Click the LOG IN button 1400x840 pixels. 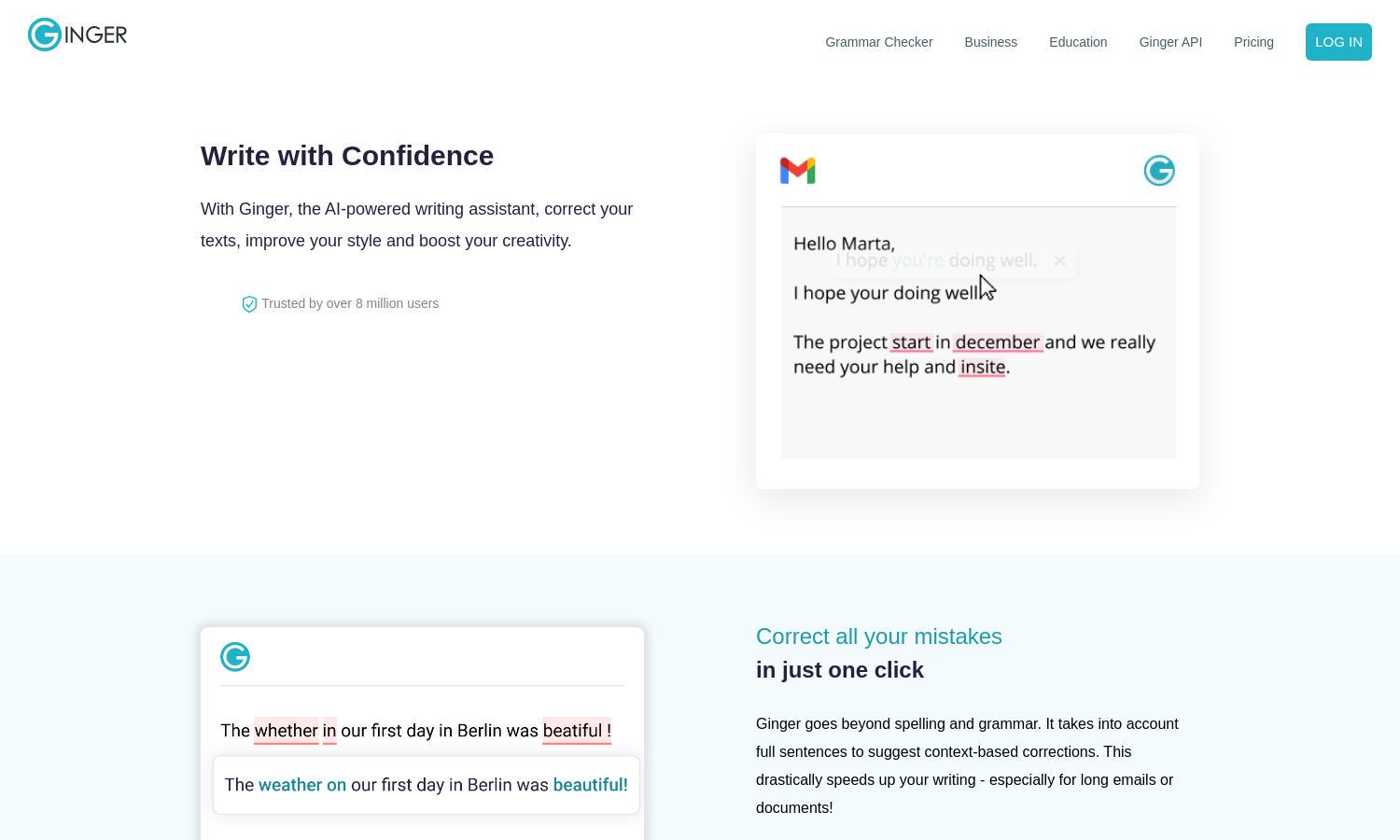[1338, 42]
